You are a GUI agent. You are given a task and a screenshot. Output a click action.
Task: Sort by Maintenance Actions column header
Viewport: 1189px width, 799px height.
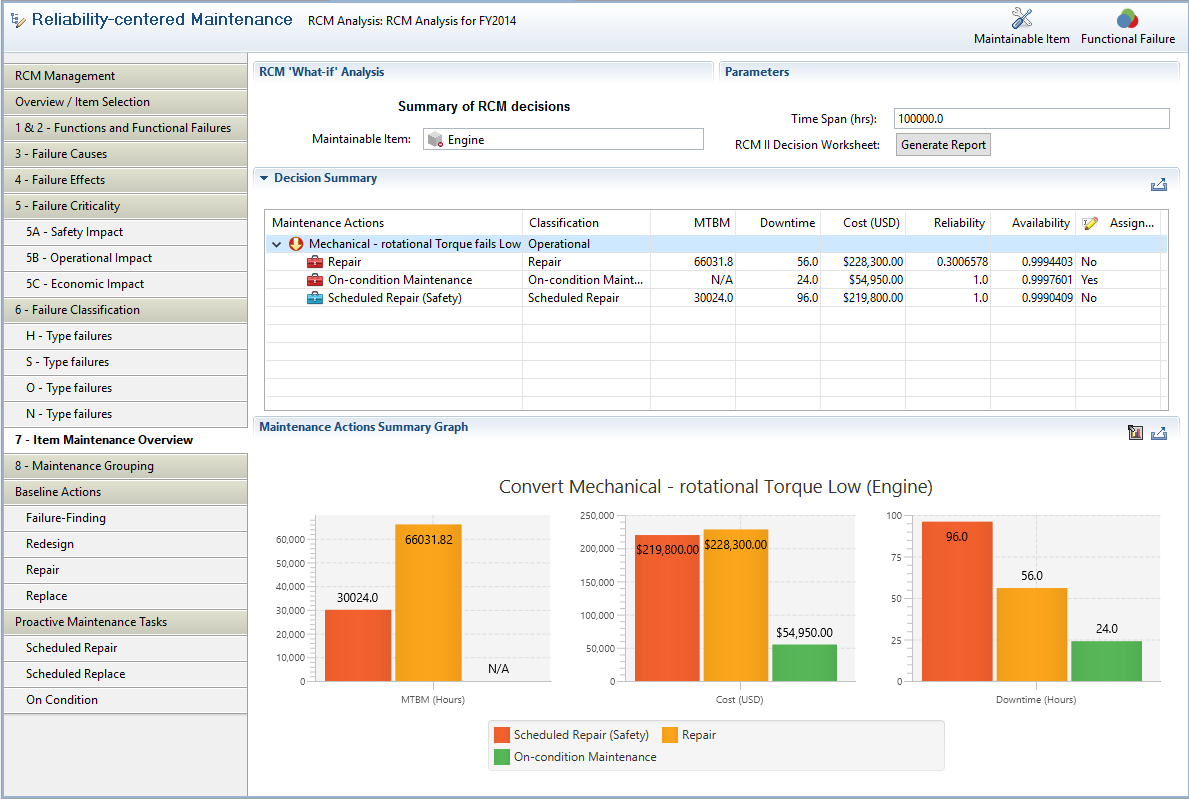[394, 223]
